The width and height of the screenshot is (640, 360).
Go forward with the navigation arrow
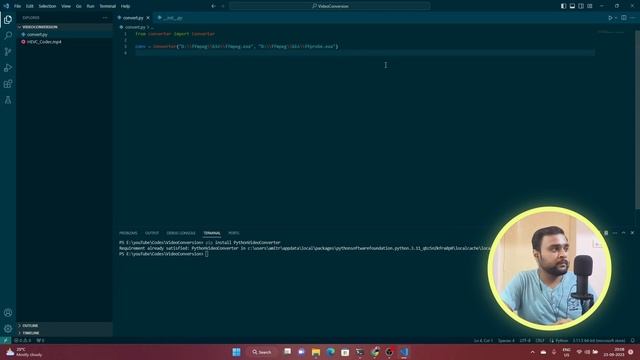(223, 6)
